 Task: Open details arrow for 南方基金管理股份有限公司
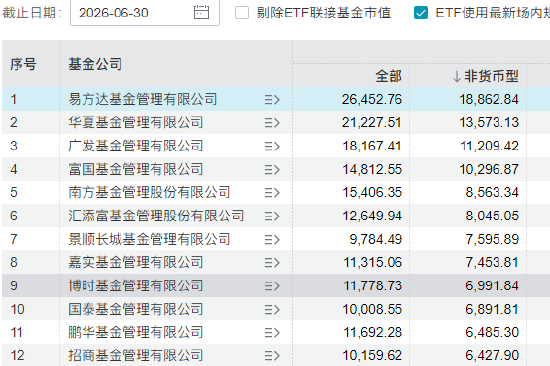pos(272,193)
